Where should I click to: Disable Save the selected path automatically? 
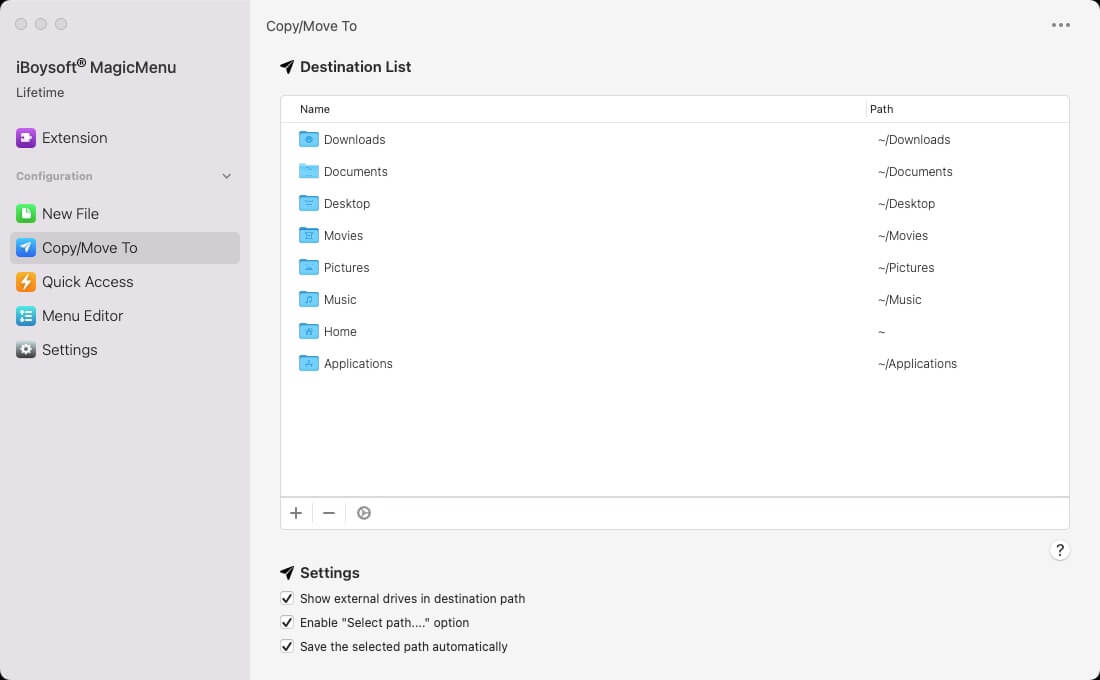pos(287,646)
